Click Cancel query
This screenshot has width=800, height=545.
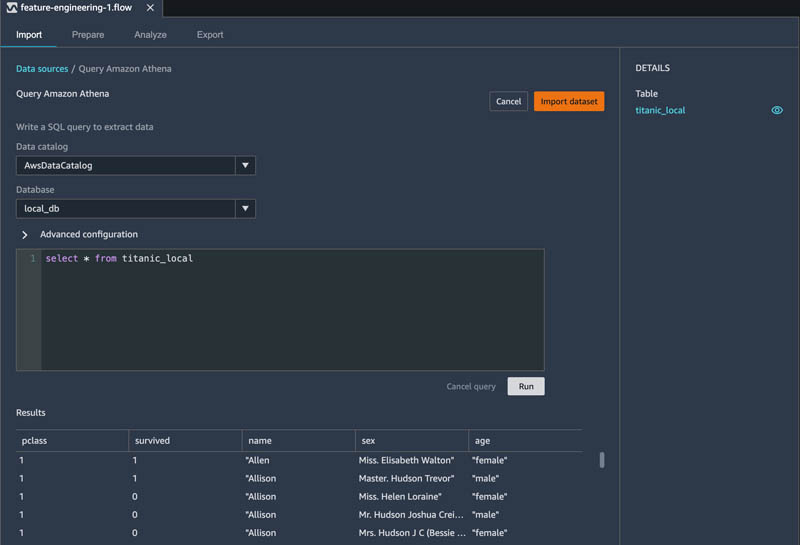(x=471, y=386)
